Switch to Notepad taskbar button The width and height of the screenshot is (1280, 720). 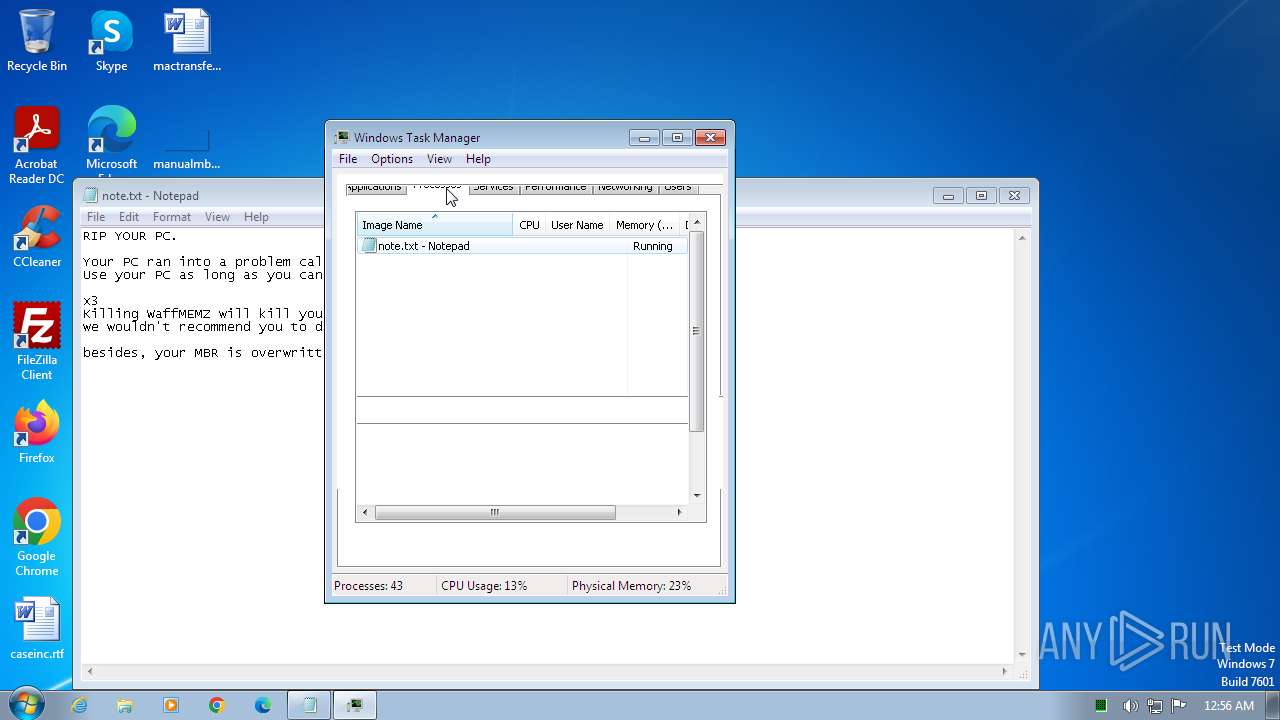[310, 705]
